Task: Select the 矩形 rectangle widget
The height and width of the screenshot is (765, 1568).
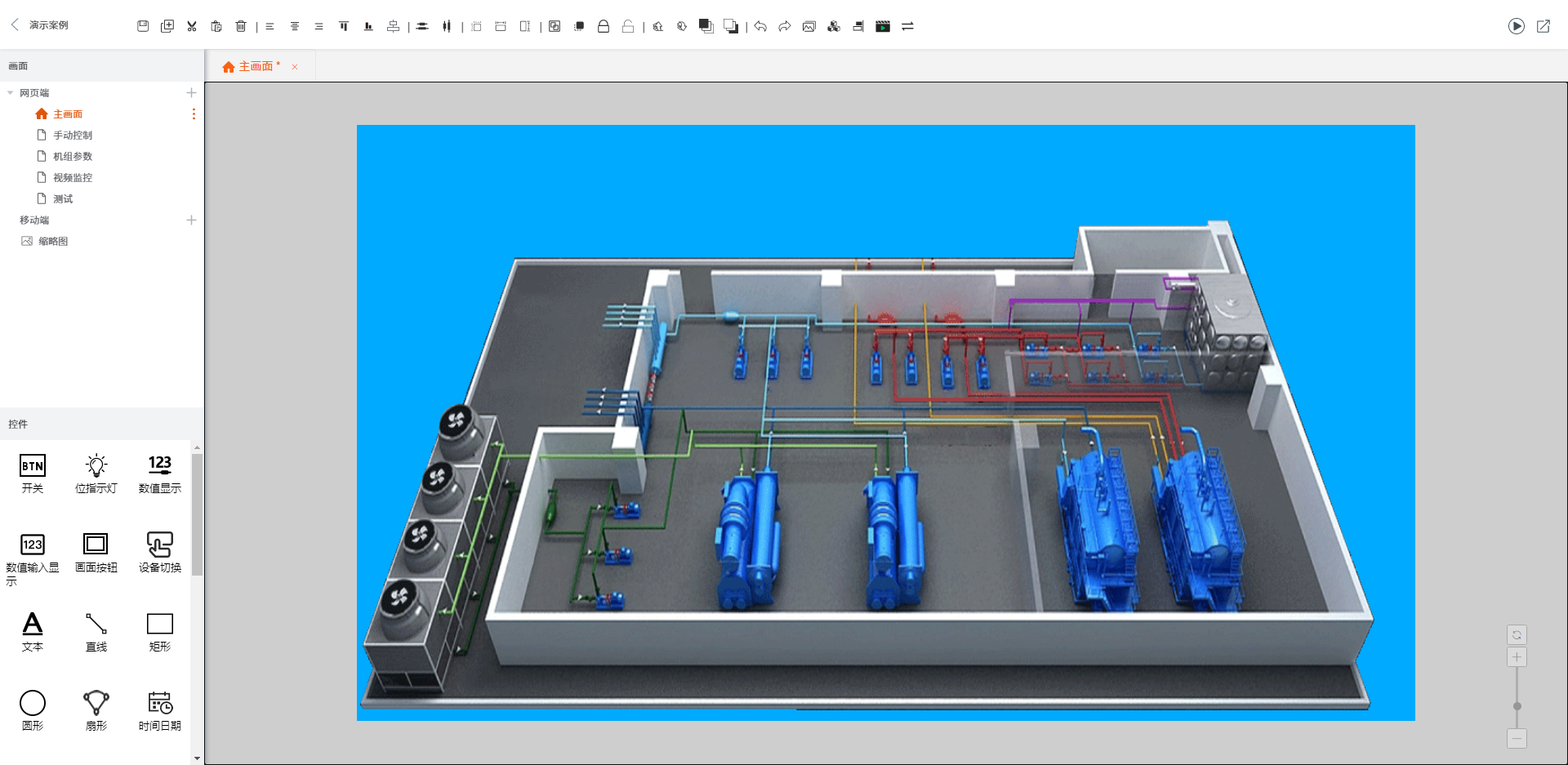Action: [160, 632]
